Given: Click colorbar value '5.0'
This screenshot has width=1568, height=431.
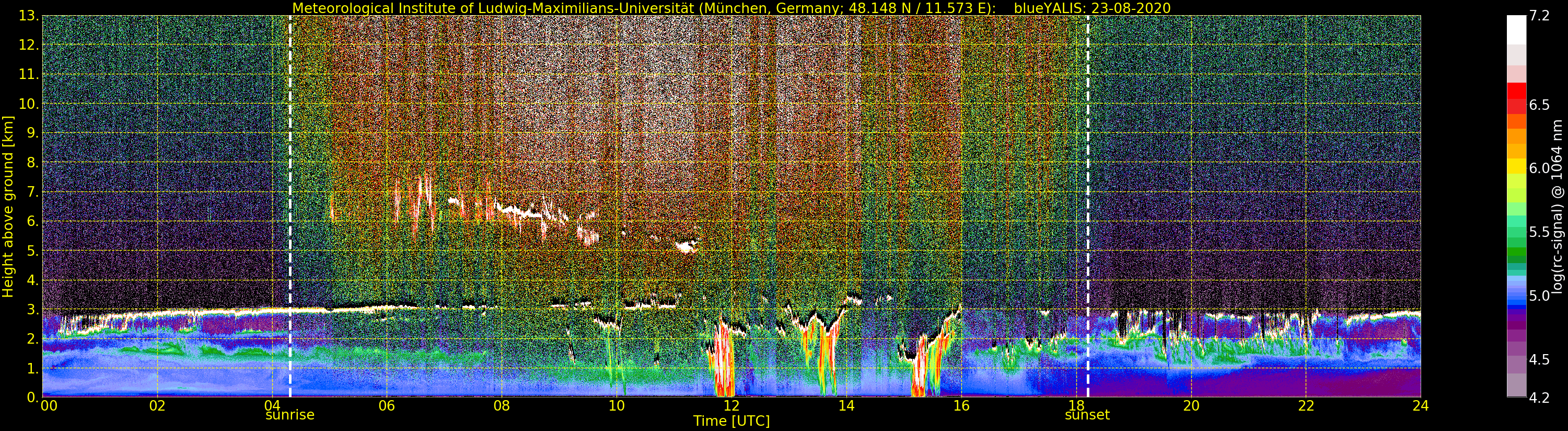Looking at the screenshot, I should coord(1539,296).
